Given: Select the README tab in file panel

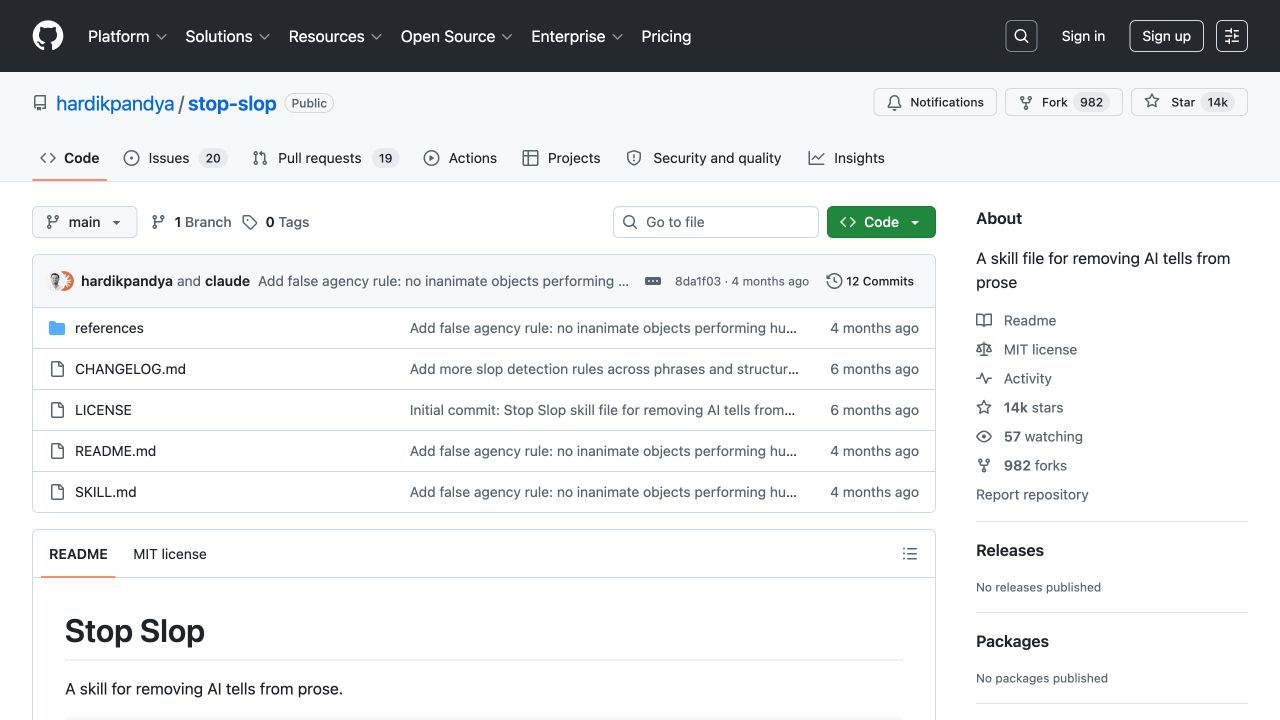Looking at the screenshot, I should click(78, 554).
